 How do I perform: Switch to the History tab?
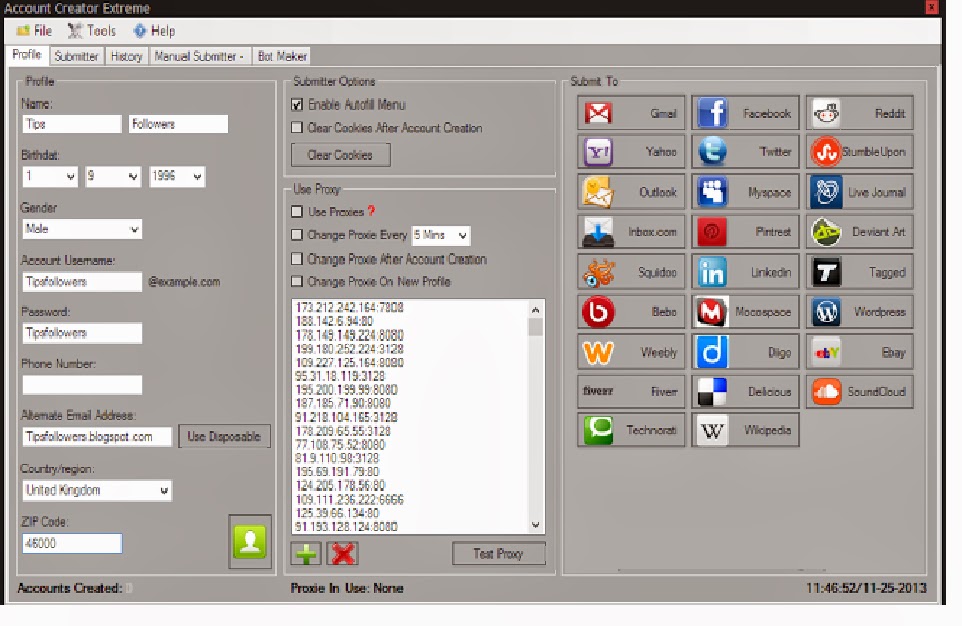126,56
